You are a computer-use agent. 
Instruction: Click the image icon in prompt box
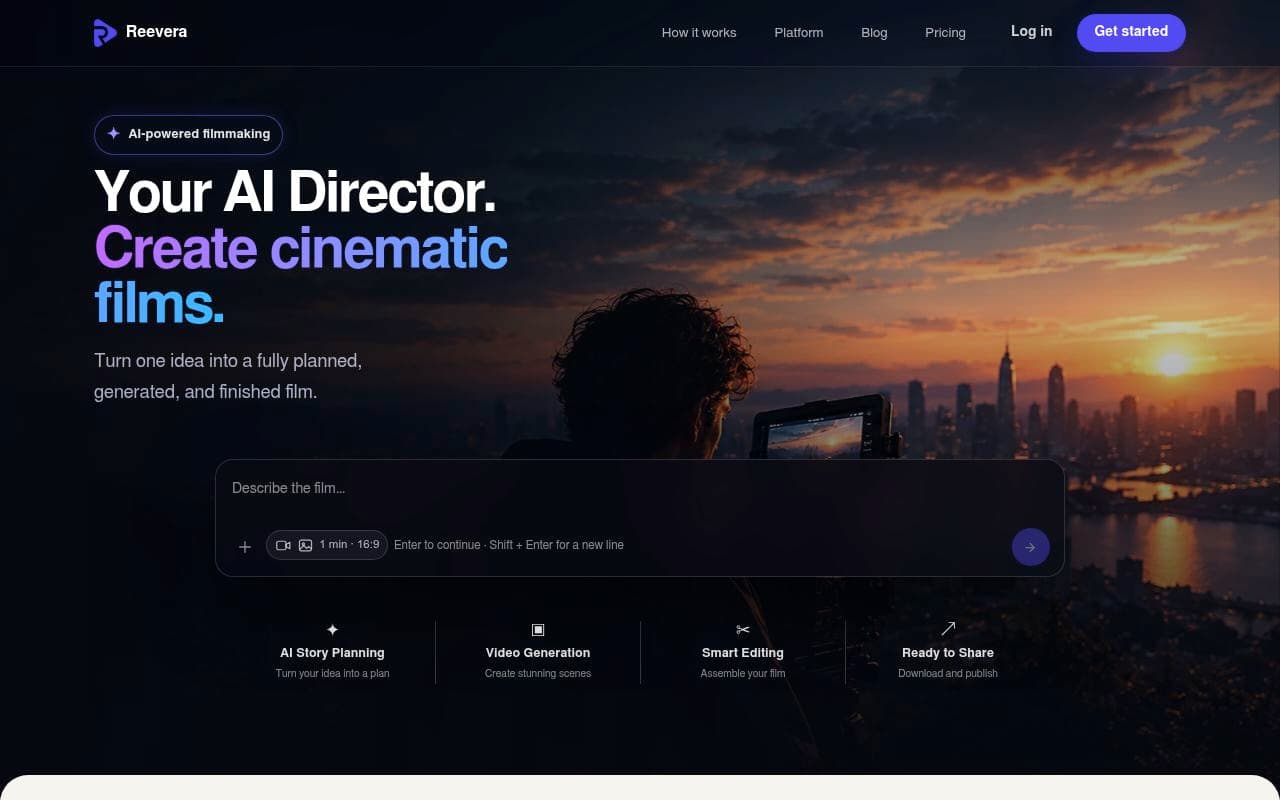[x=306, y=545]
